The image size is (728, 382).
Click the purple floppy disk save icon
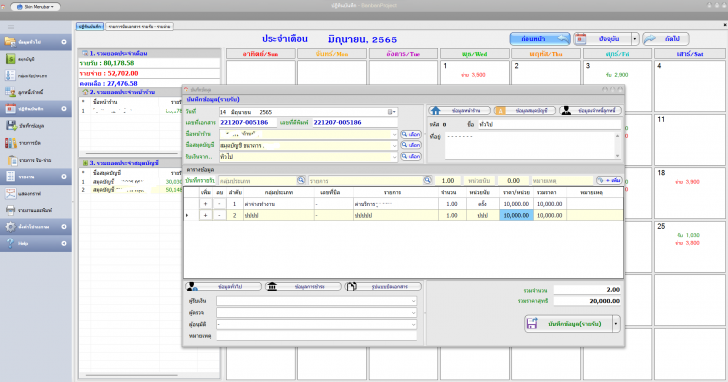pos(532,324)
